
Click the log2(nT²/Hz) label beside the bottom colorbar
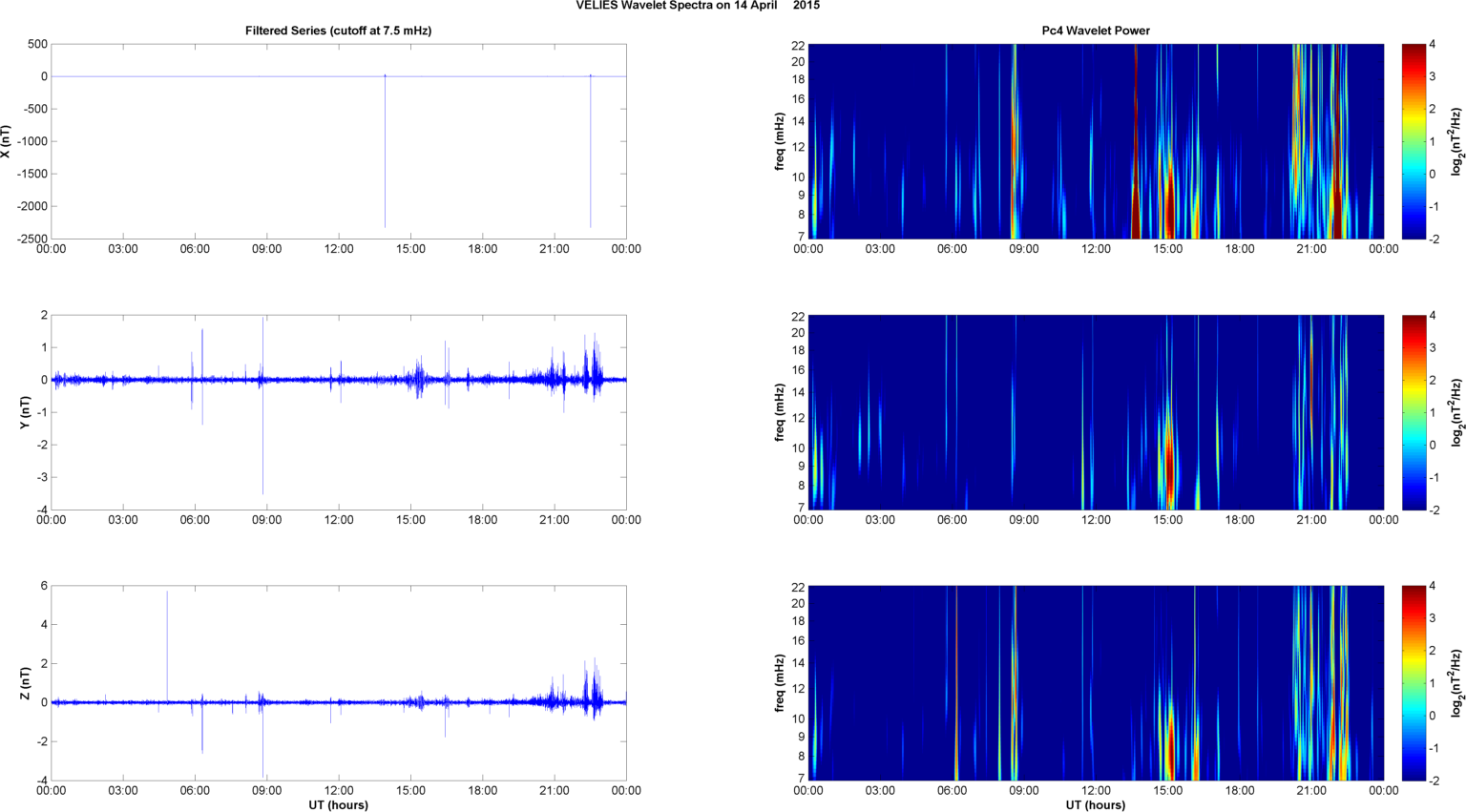(1456, 683)
